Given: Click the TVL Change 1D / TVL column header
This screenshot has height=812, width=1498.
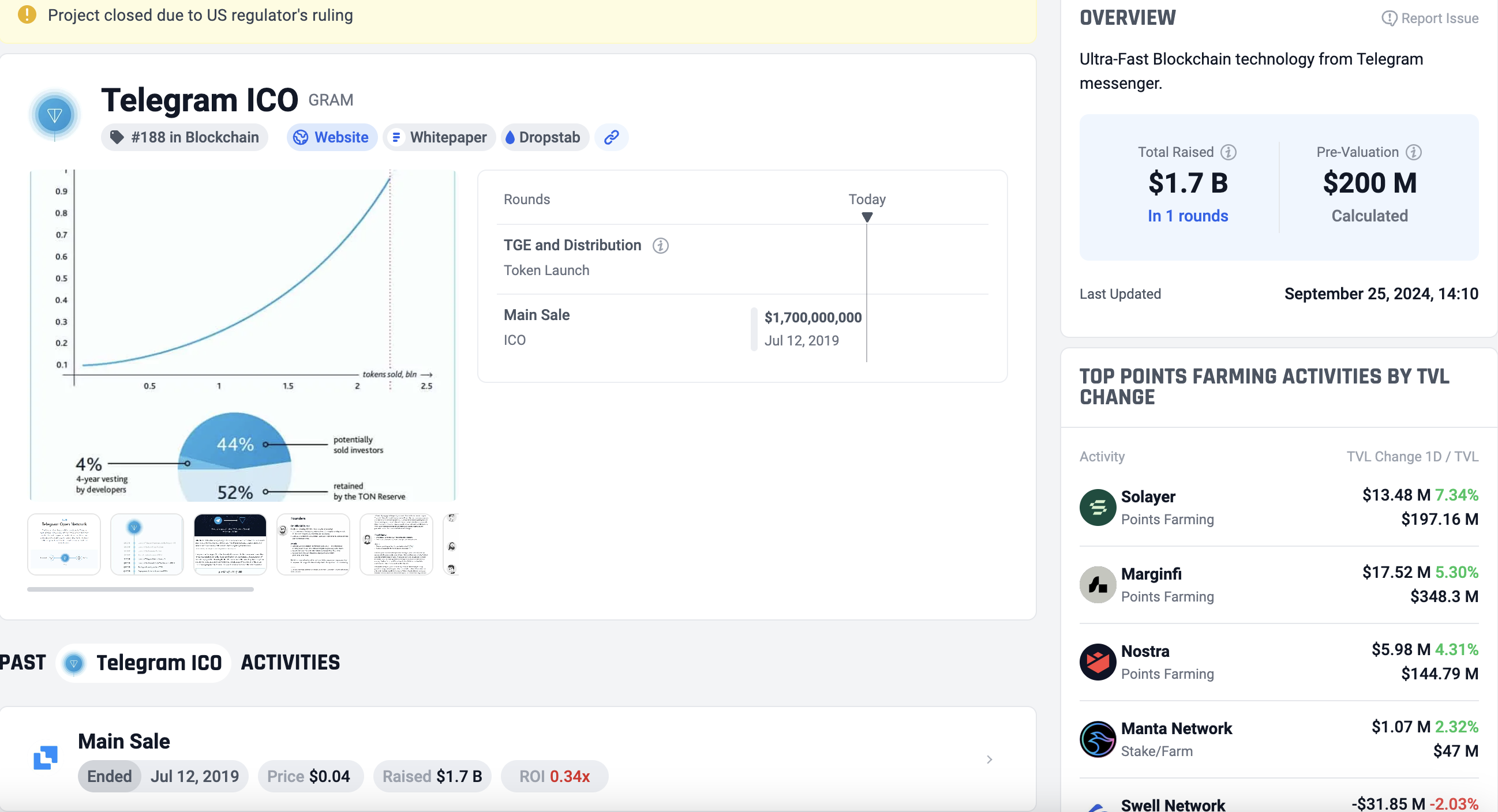Looking at the screenshot, I should (x=1413, y=457).
